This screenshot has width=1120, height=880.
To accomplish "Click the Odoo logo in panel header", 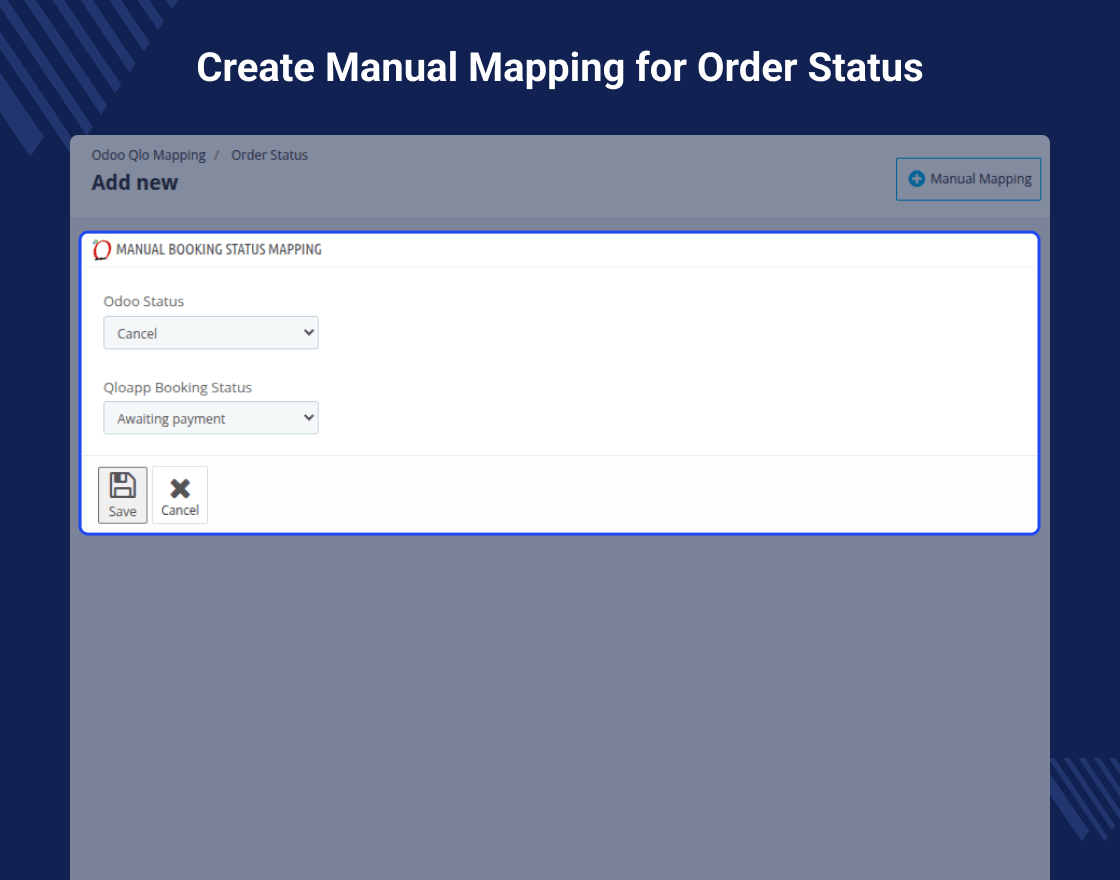I will [101, 249].
